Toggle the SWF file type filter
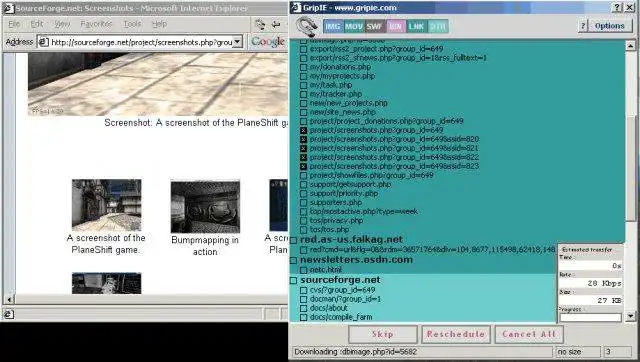 point(374,27)
